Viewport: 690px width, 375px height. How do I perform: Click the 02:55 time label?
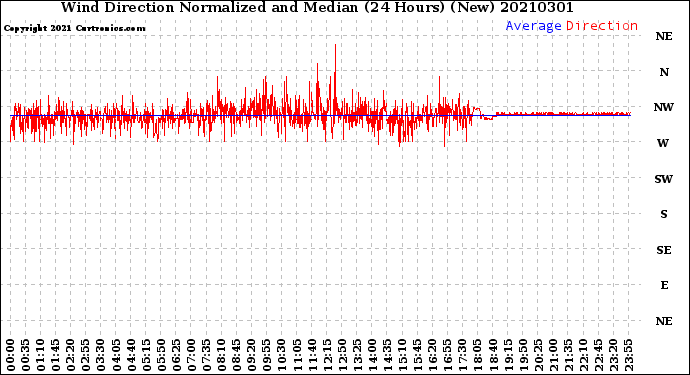click(86, 355)
